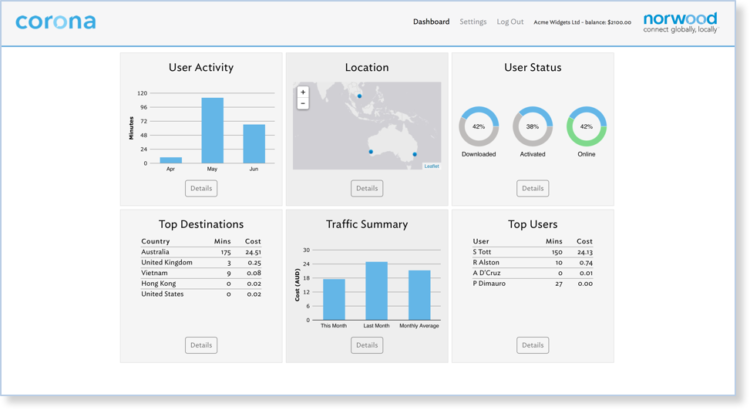
Task: Open Top Destinations Details button
Action: click(x=201, y=345)
